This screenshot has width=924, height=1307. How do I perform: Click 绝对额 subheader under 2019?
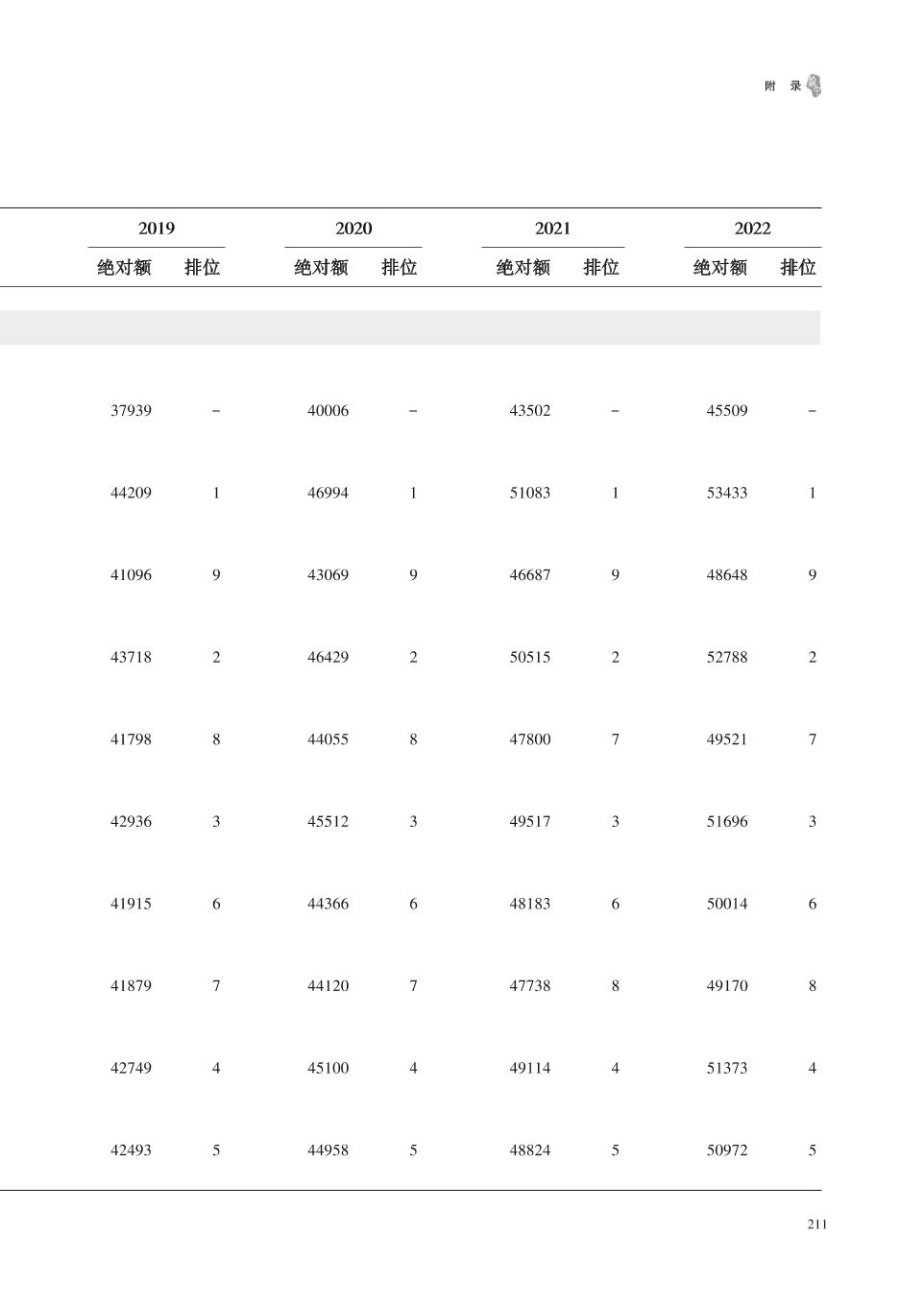124,268
